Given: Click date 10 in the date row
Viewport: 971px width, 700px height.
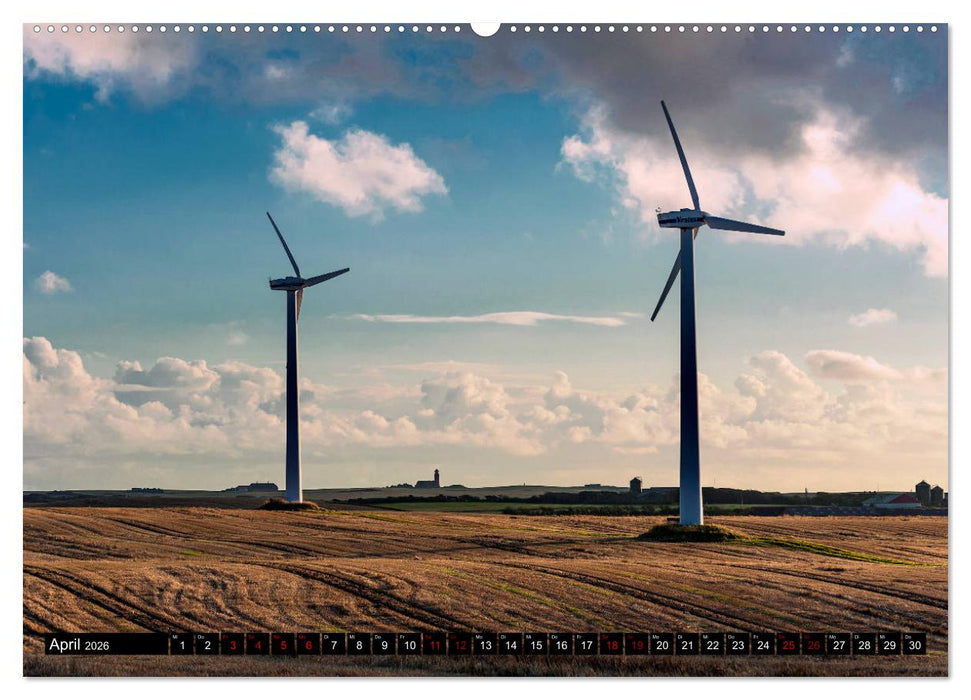Looking at the screenshot, I should pos(408,646).
